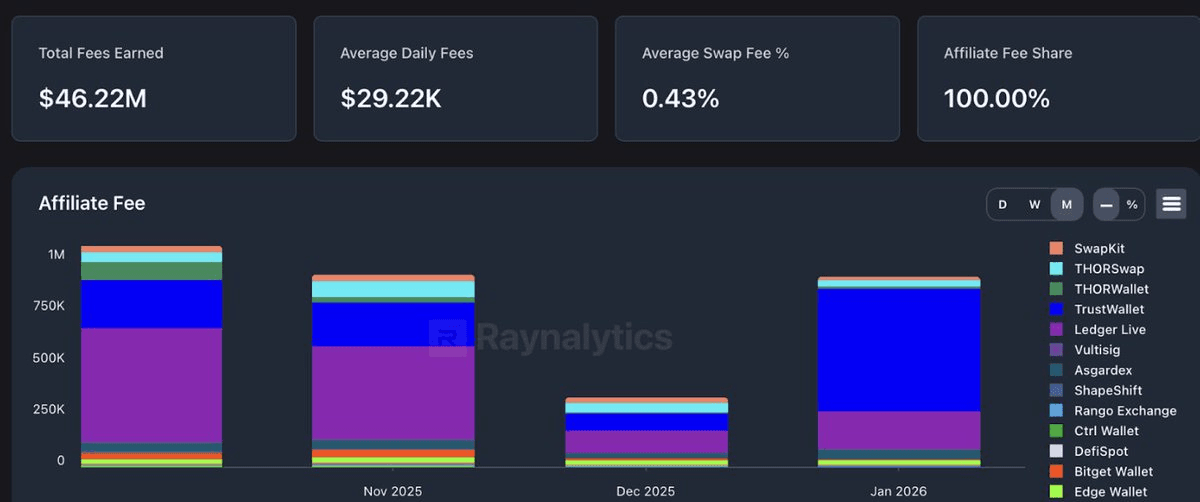Screen dimensions: 1200x502
Task: Click the Jan 2026 TrustWallet blue bar segment
Action: [899, 349]
